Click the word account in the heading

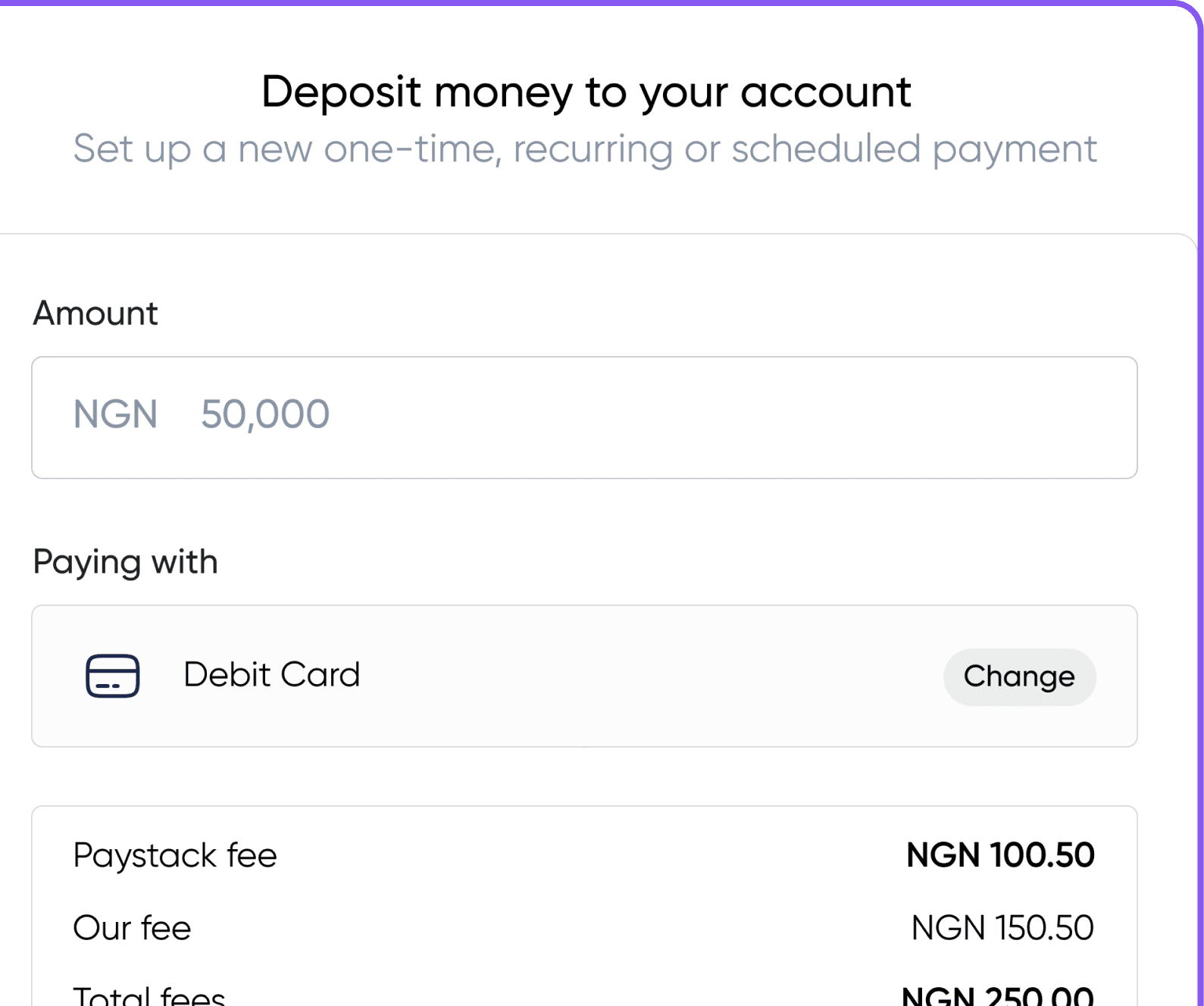point(825,92)
